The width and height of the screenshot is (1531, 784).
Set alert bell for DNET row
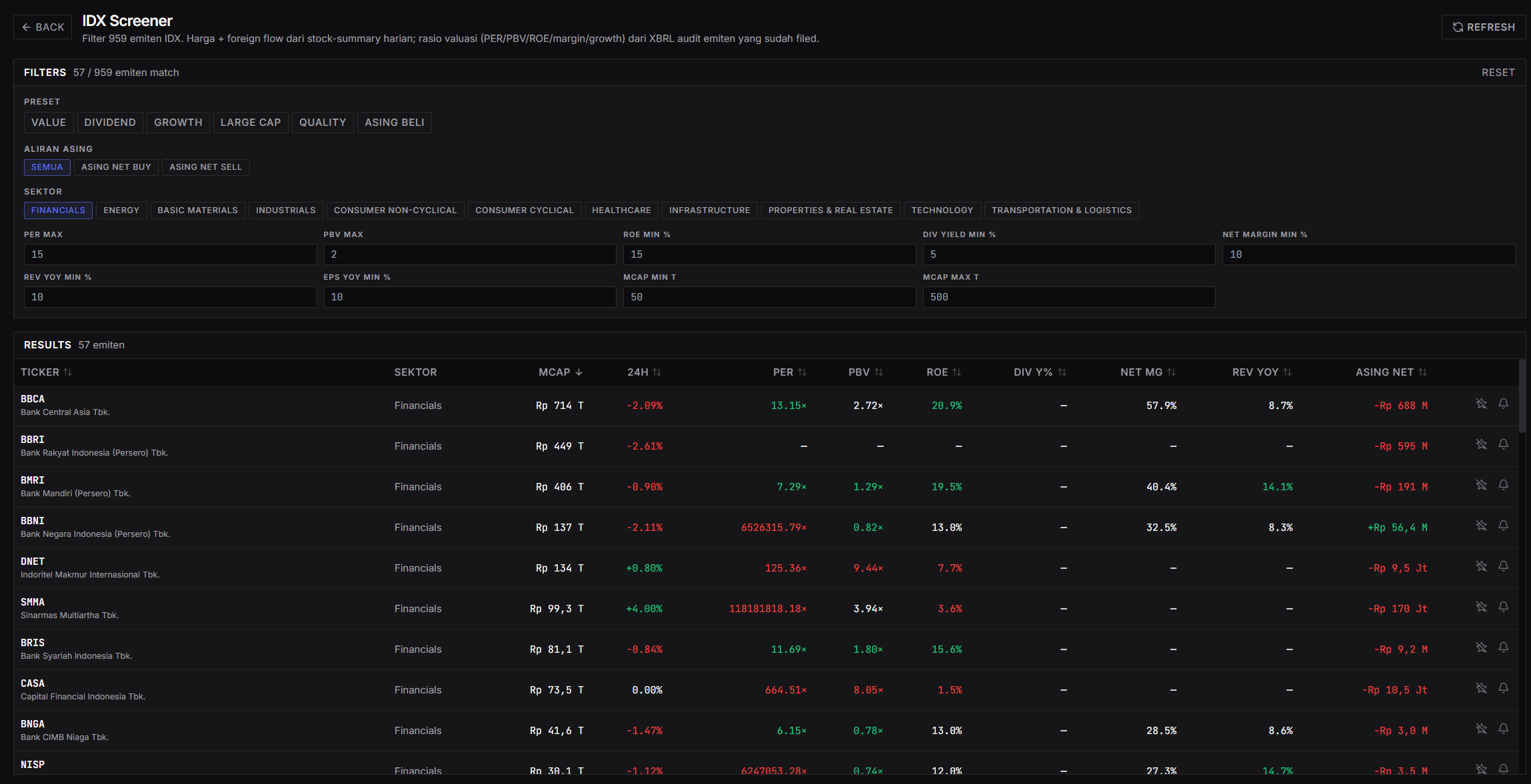click(x=1504, y=566)
